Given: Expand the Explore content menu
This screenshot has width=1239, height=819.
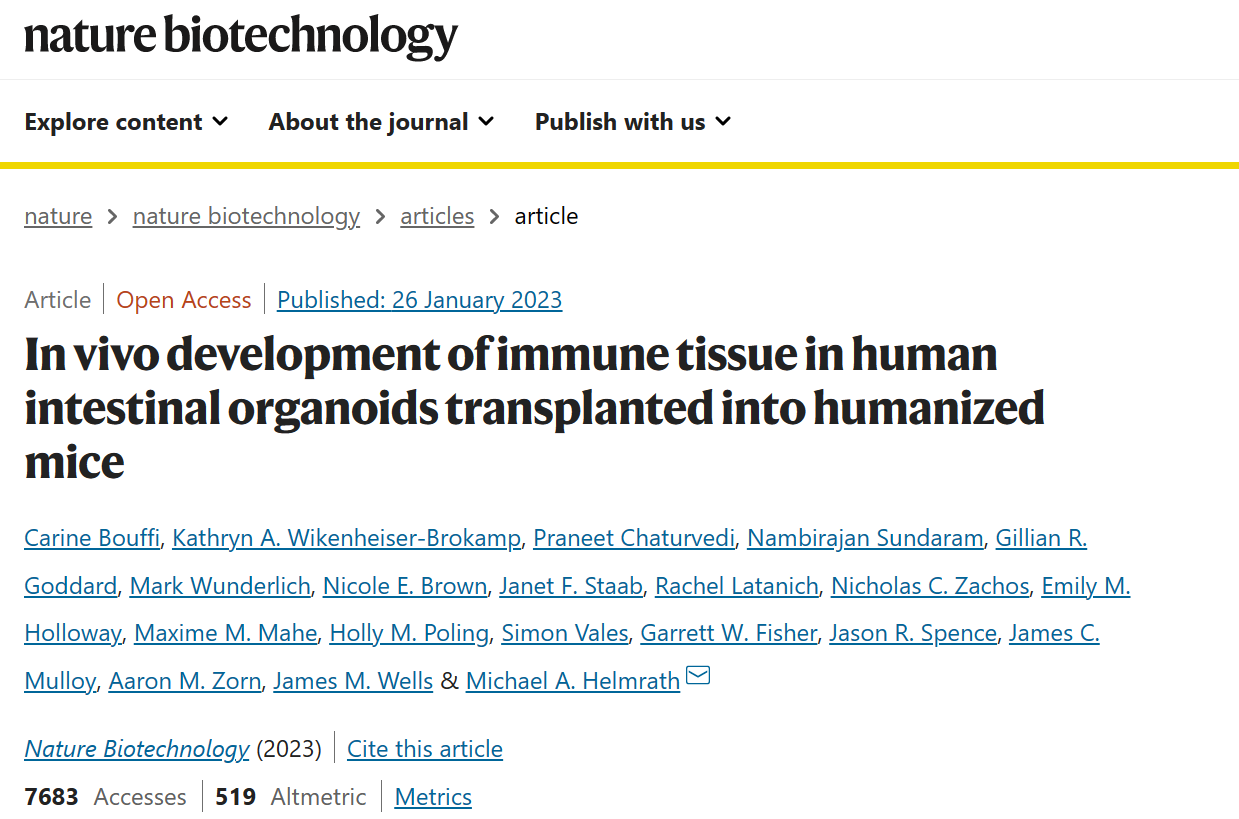Looking at the screenshot, I should (x=126, y=122).
